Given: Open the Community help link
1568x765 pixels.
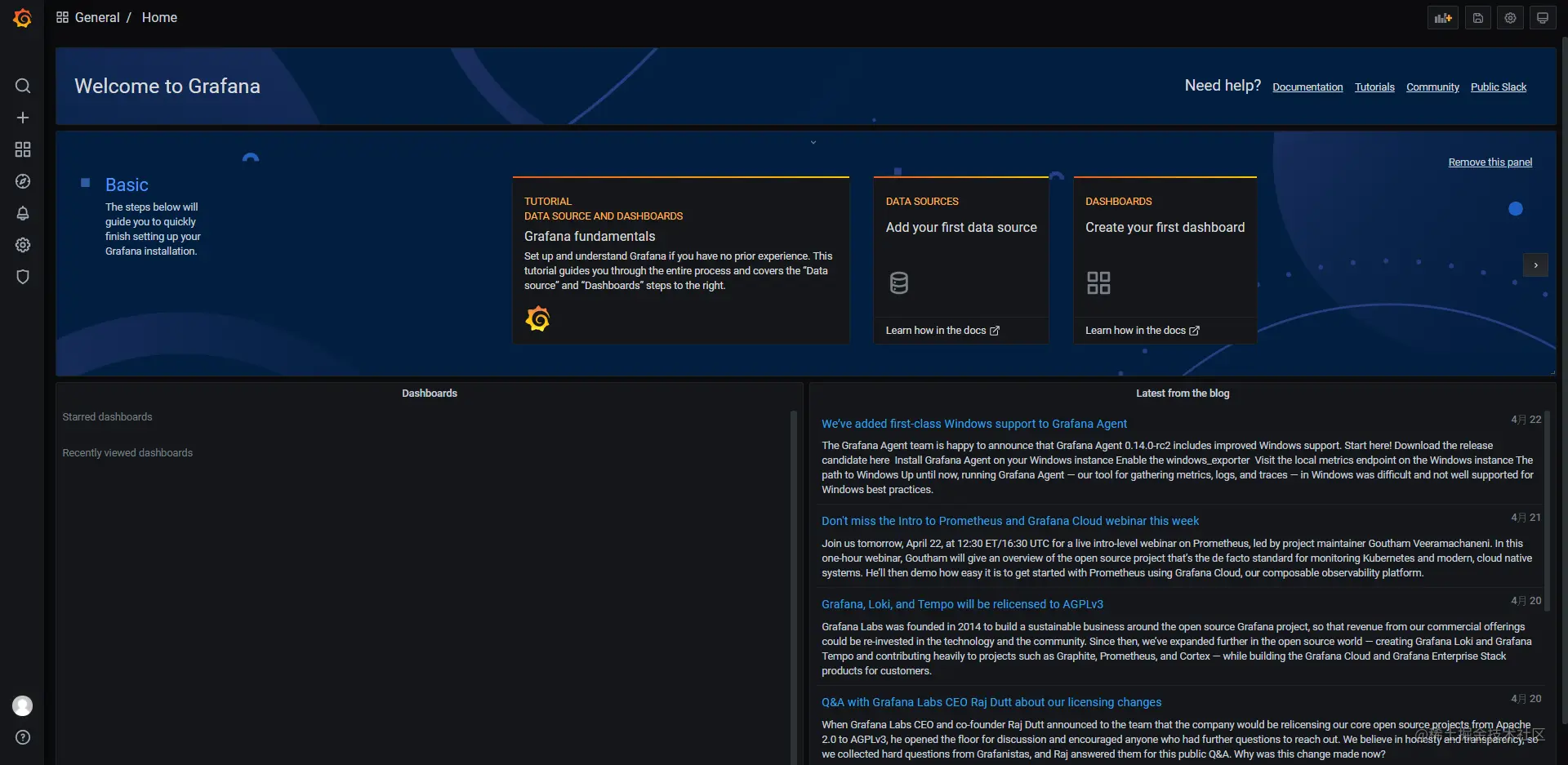Looking at the screenshot, I should 1432,87.
